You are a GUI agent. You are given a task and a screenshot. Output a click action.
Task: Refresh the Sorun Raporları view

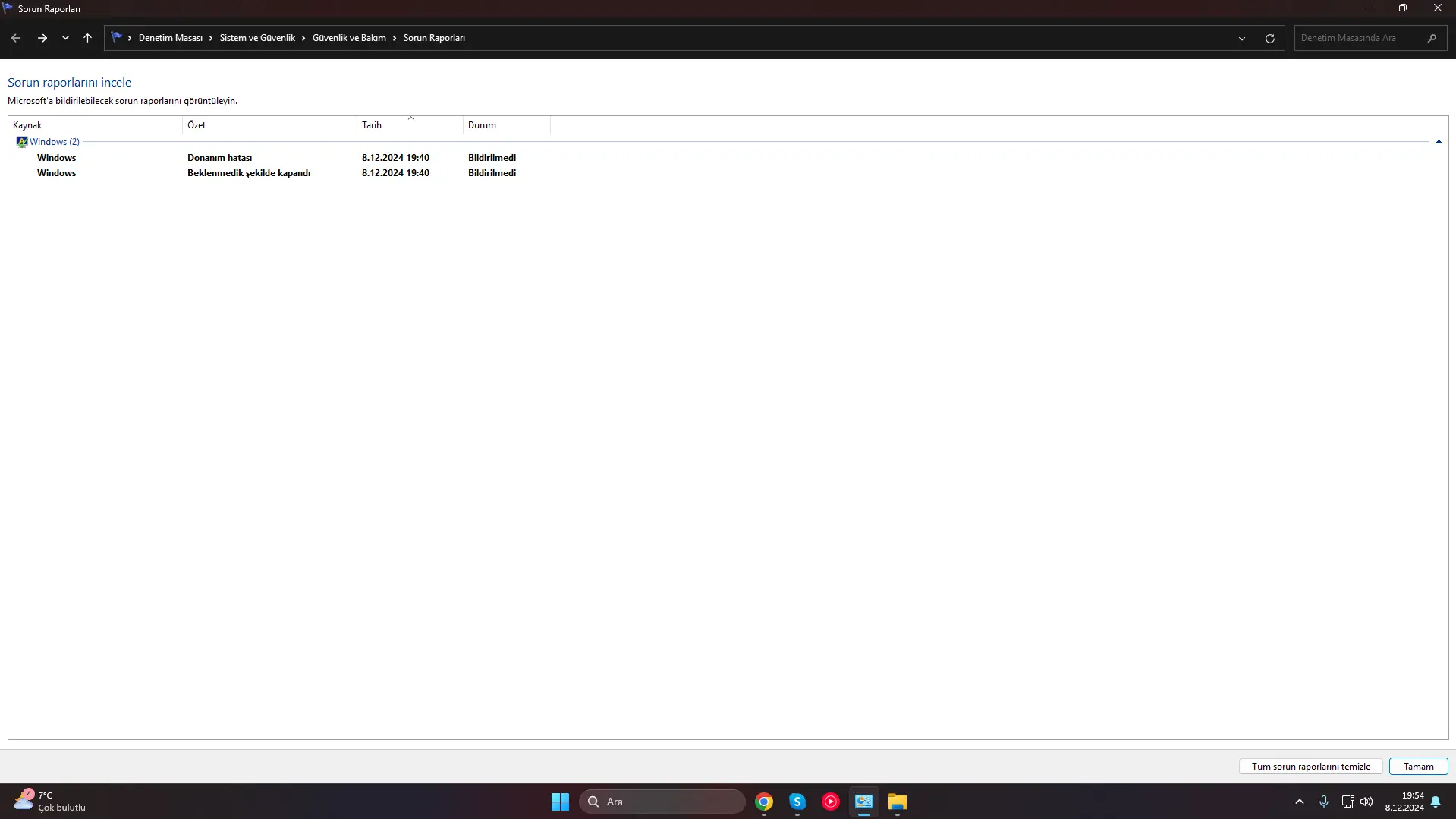click(1270, 39)
